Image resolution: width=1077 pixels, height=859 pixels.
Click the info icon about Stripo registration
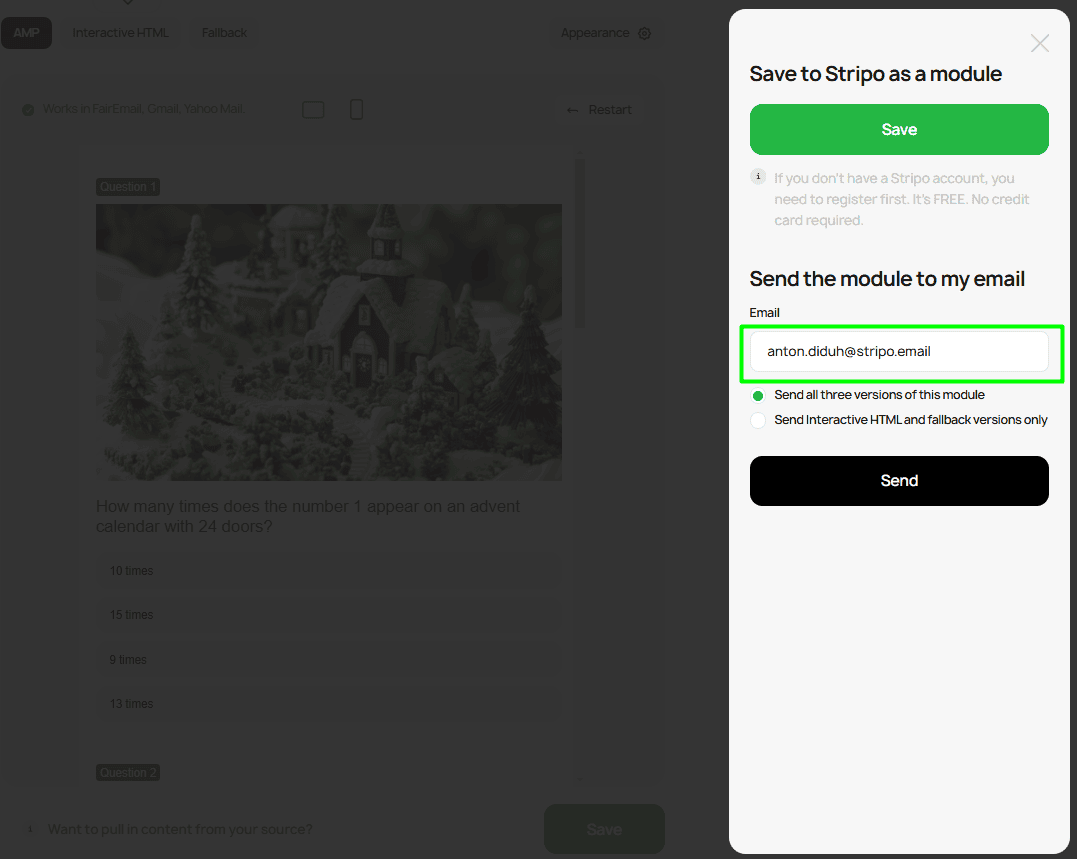(758, 176)
